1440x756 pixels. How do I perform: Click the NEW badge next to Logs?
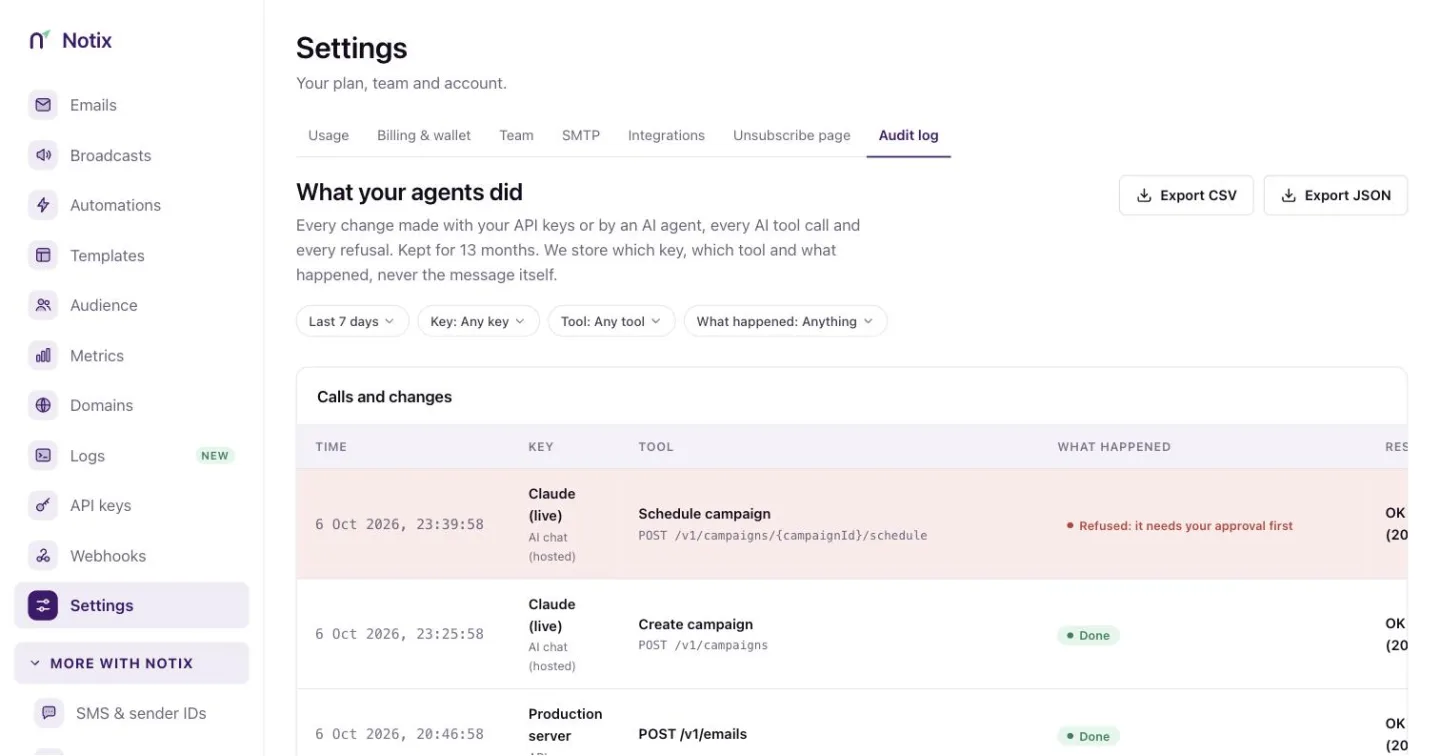215,455
